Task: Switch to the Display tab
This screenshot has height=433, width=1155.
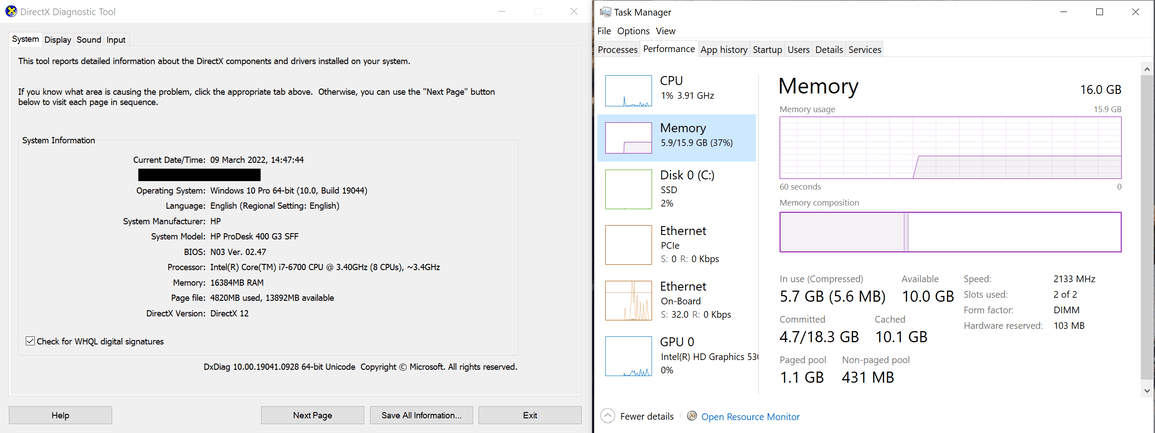Action: click(57, 40)
